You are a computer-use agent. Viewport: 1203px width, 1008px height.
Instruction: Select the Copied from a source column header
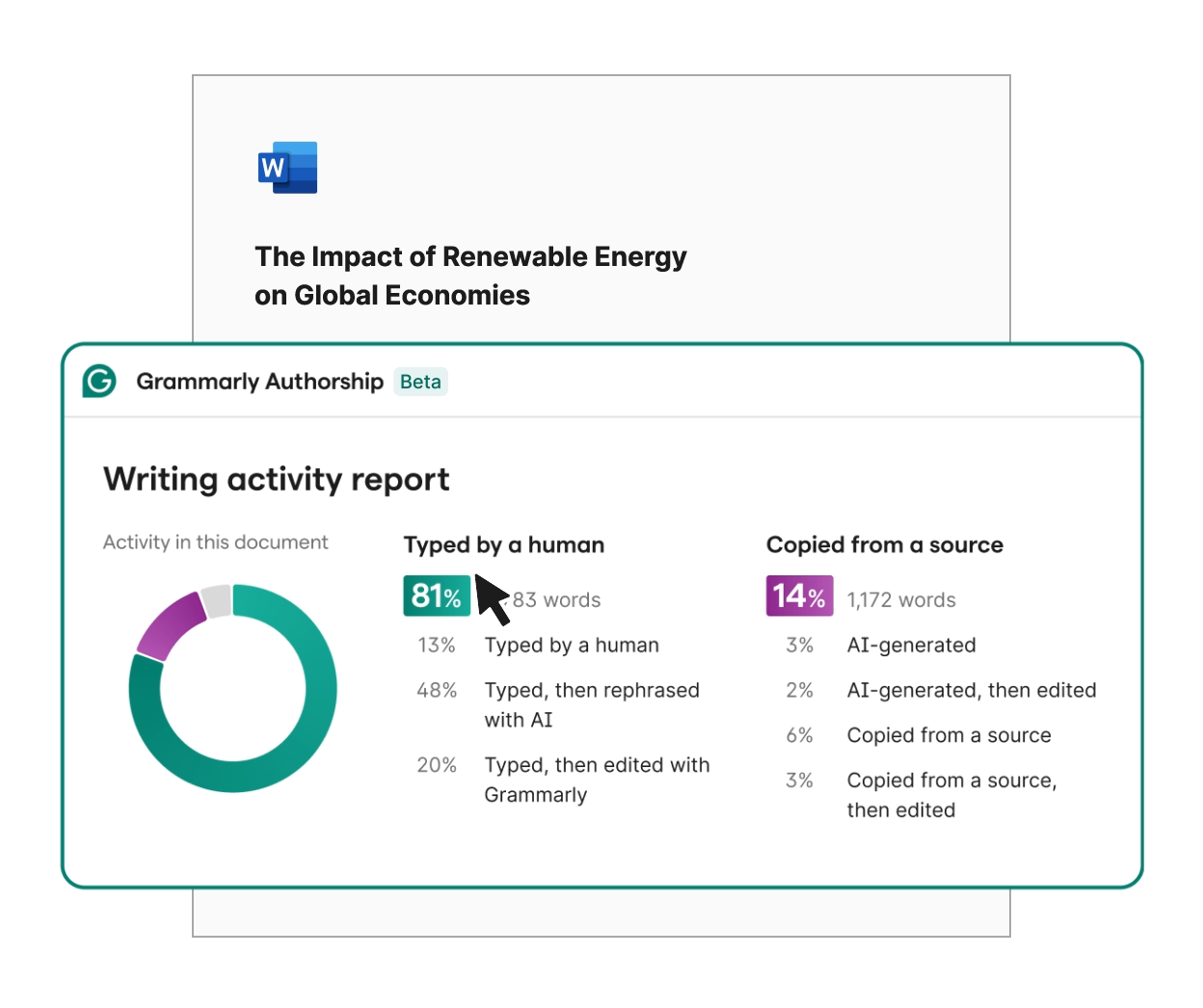[885, 545]
